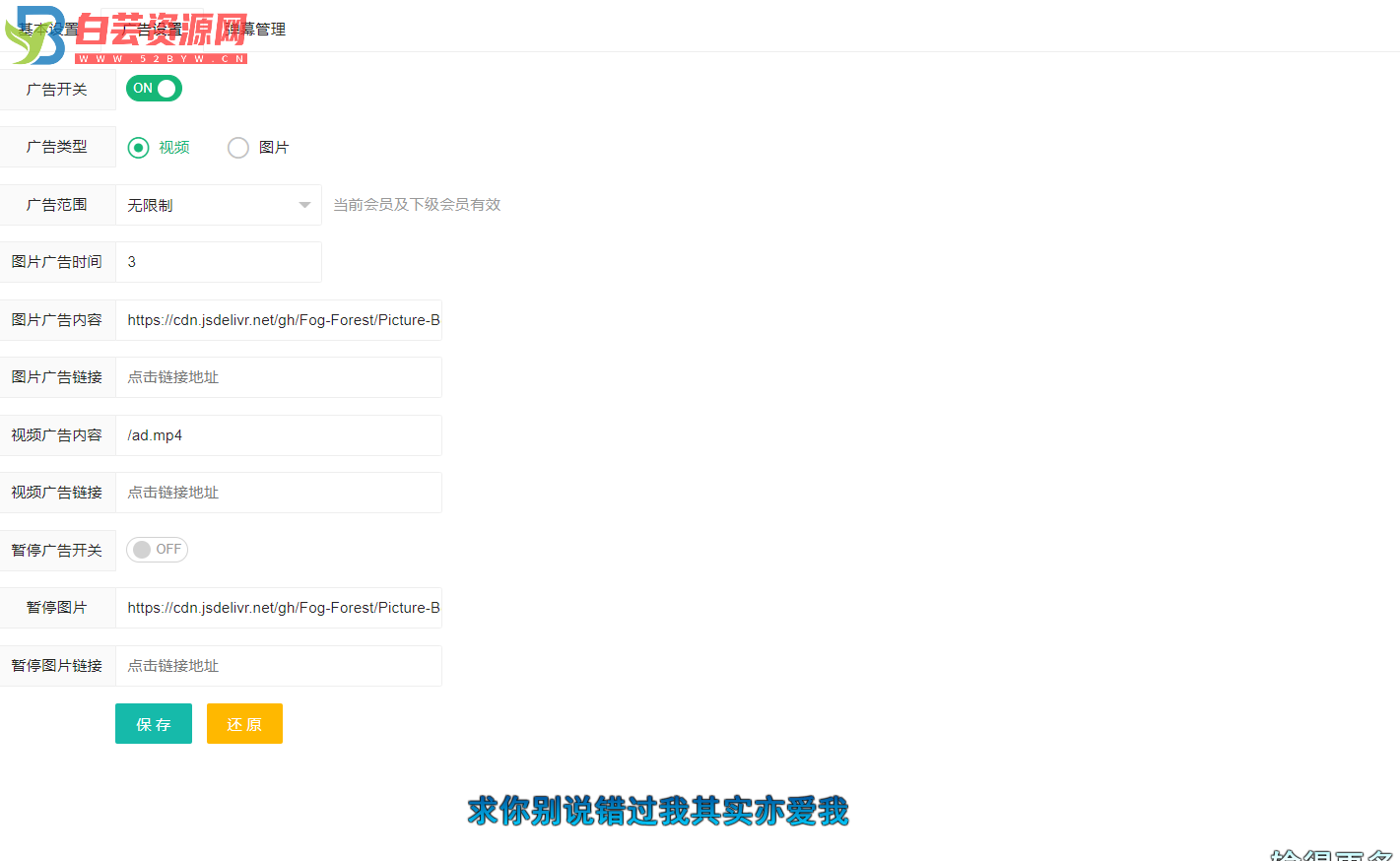Click the 图片广告链接 label
The width and height of the screenshot is (1400, 861).
[x=57, y=377]
